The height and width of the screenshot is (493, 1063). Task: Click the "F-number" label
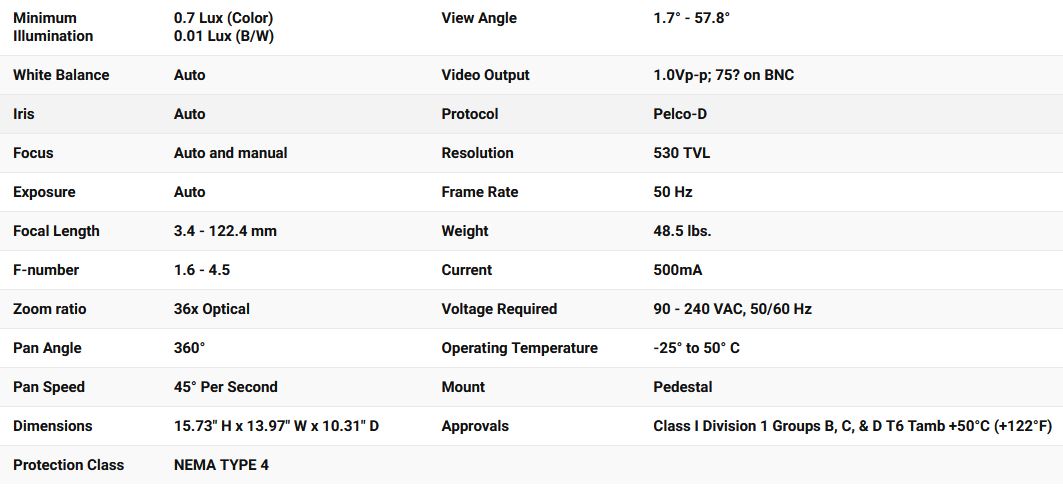point(46,270)
